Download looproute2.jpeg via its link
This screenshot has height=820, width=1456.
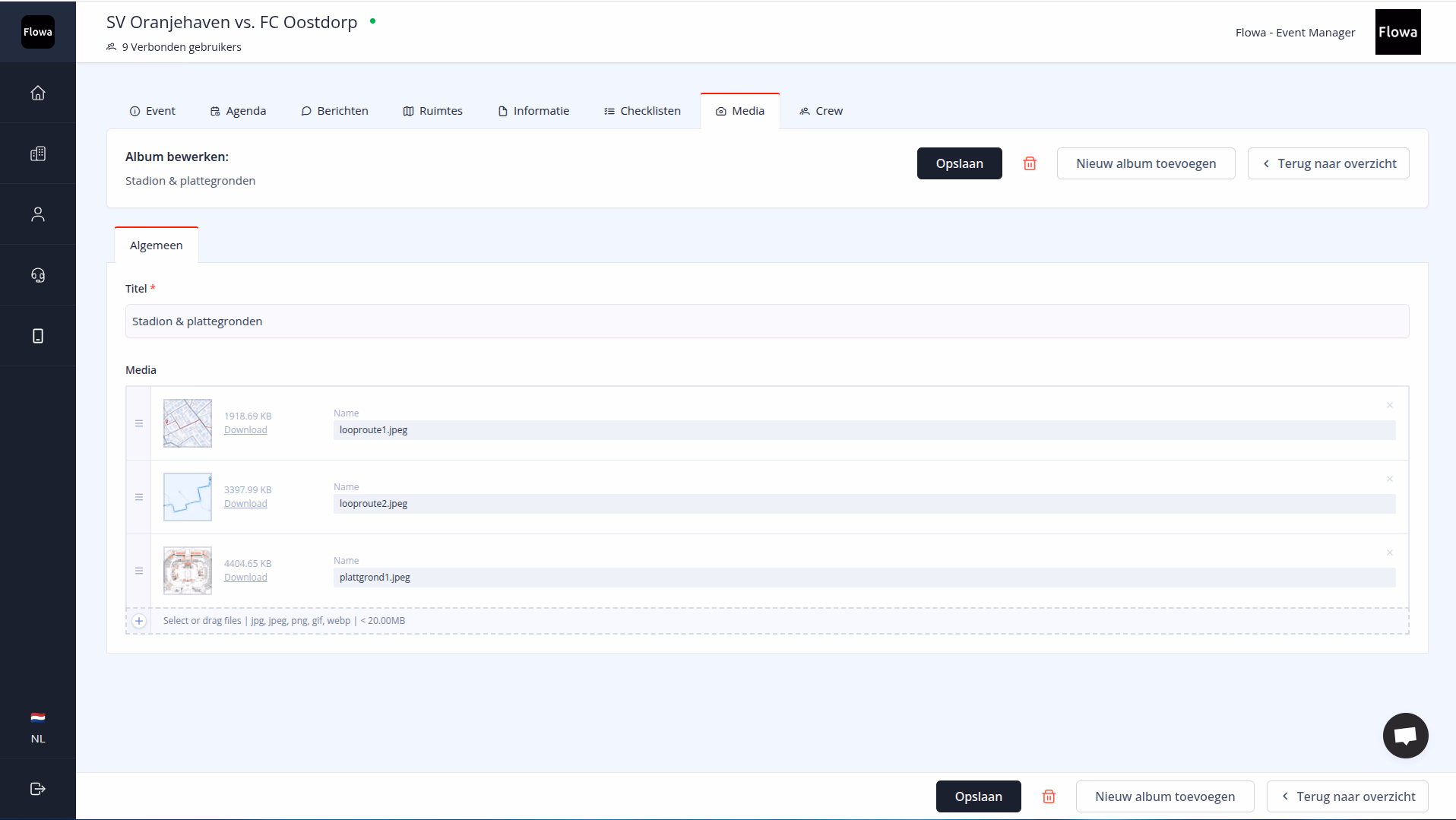click(245, 504)
